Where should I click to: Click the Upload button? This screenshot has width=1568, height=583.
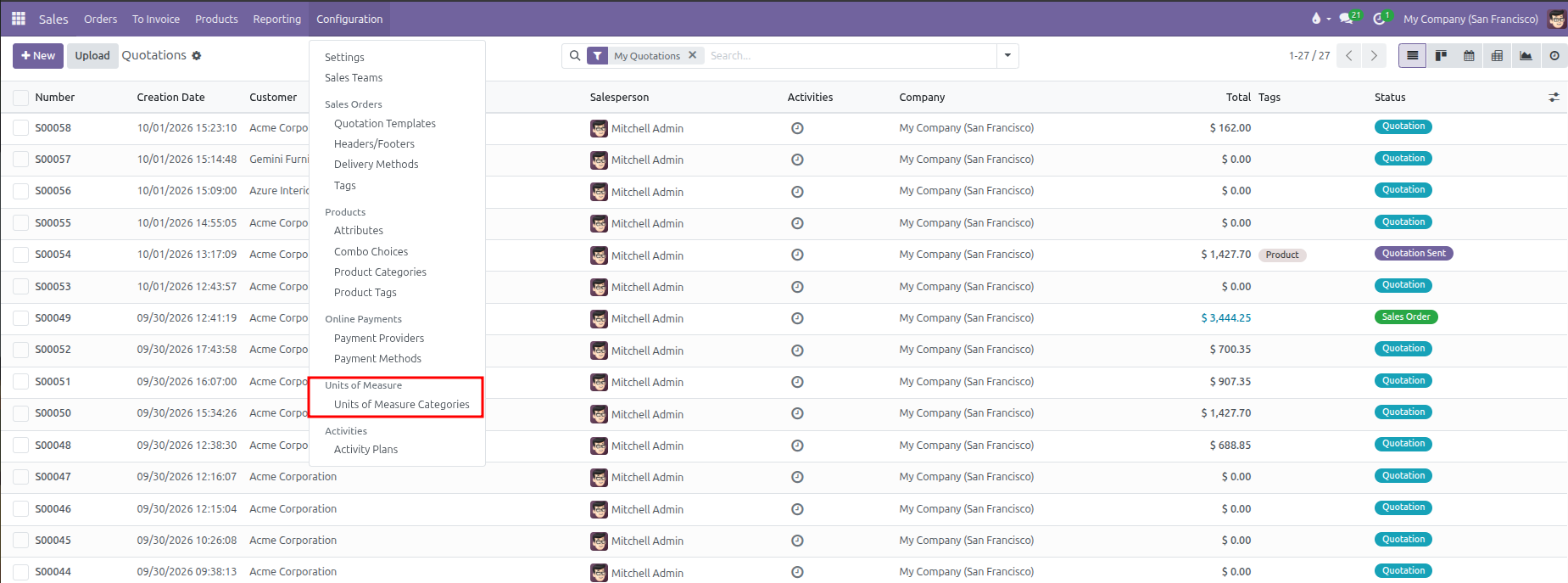point(92,56)
